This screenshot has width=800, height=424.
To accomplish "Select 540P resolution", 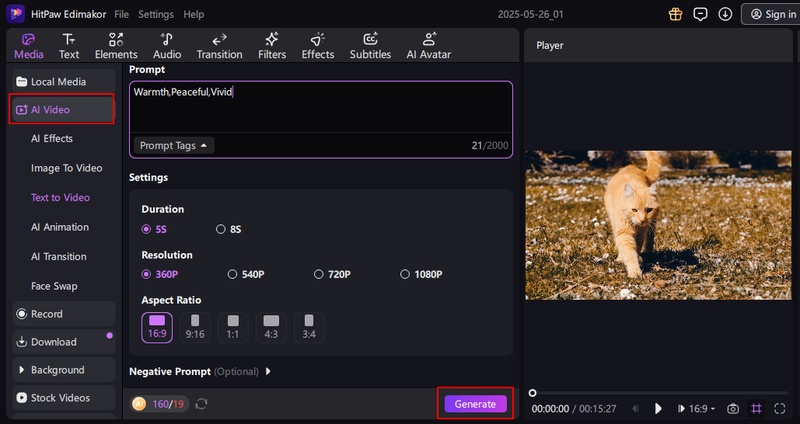I will point(246,274).
